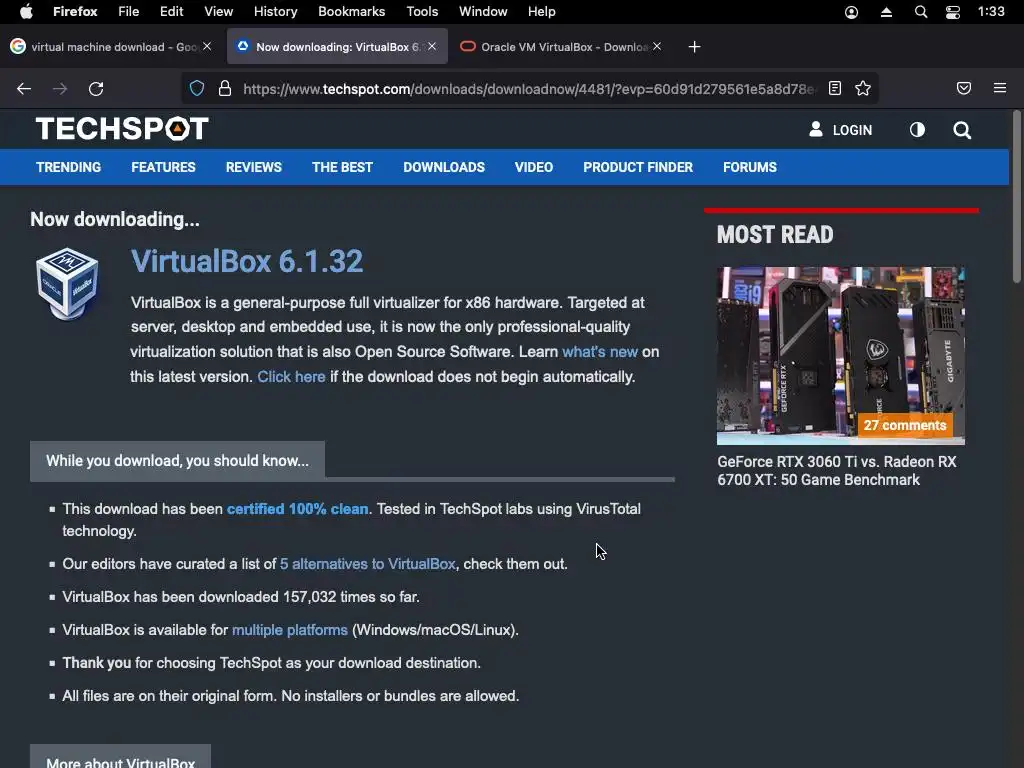Reload the current page
The image size is (1024, 768).
(x=96, y=89)
